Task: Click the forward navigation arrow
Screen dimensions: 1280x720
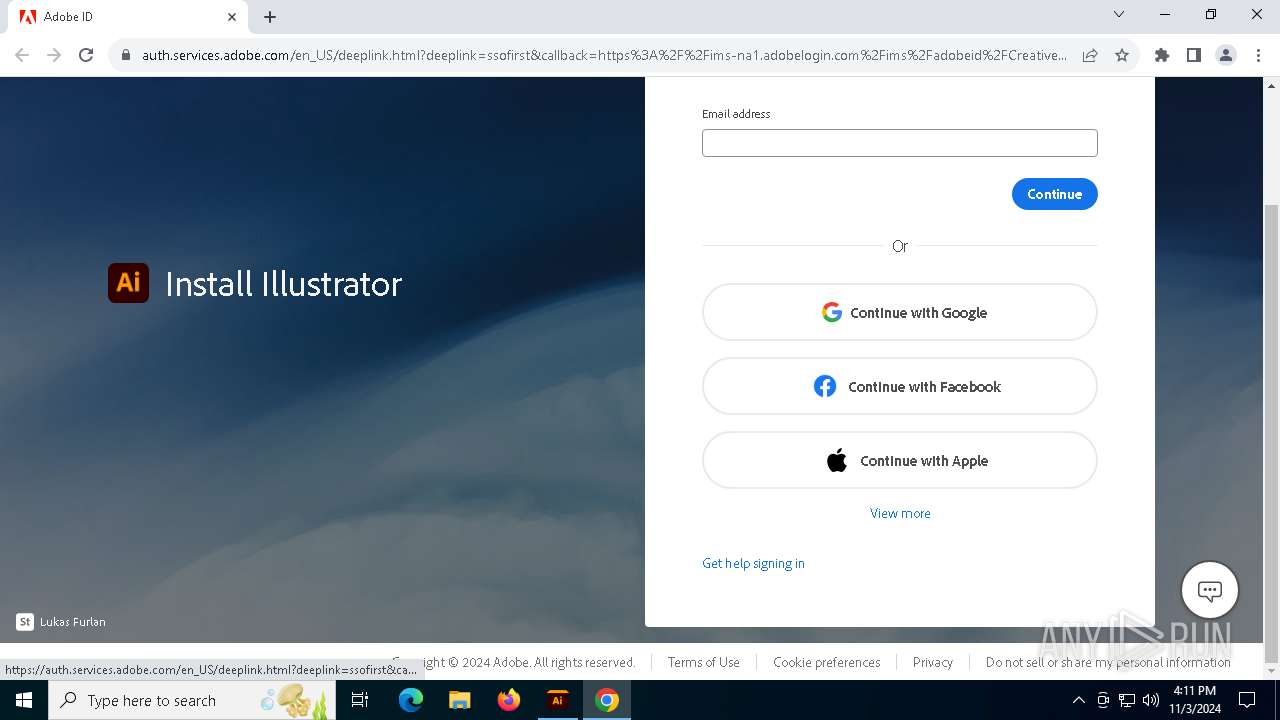Action: point(54,55)
